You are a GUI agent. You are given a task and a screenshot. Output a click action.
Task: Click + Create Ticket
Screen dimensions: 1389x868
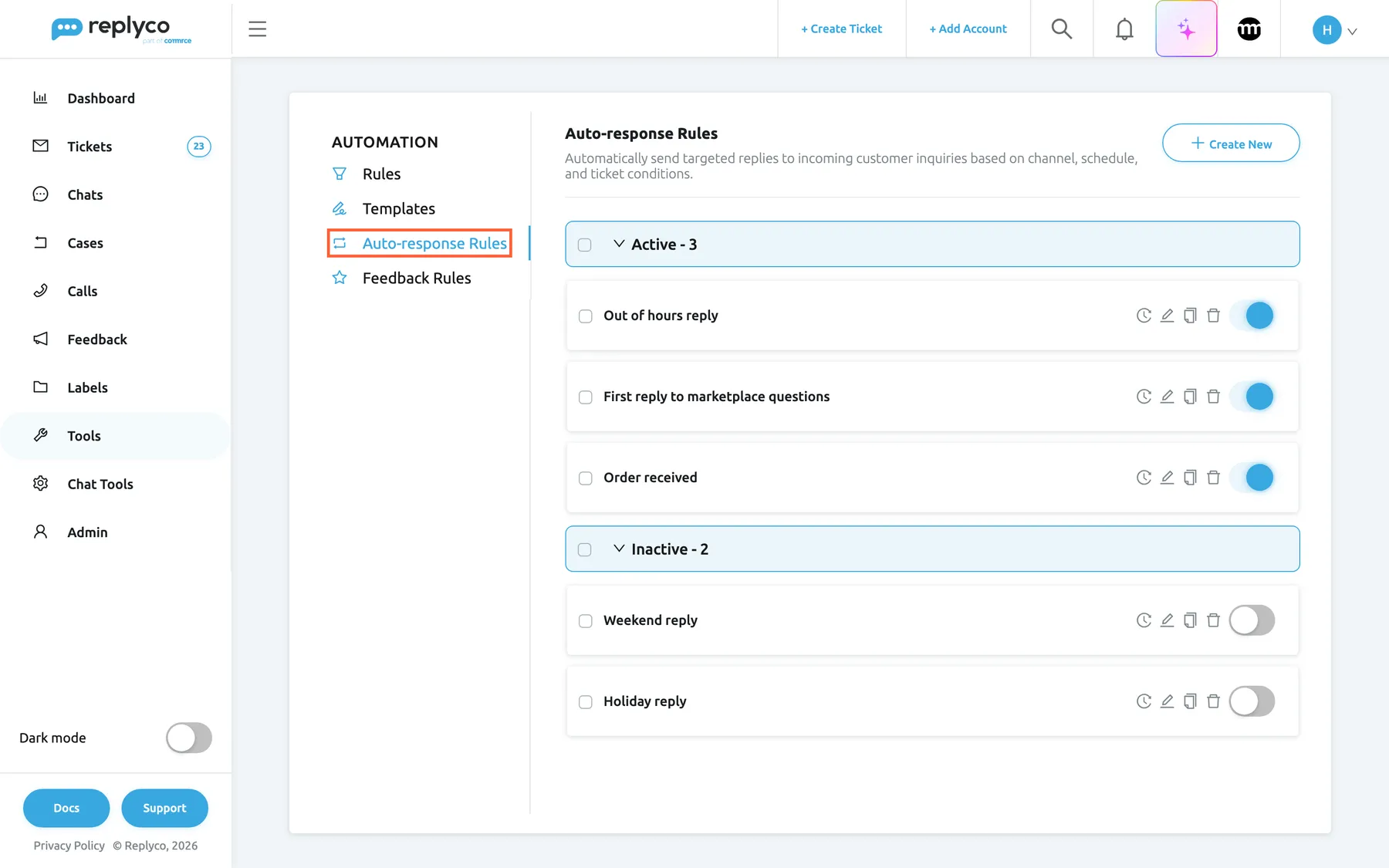tap(841, 29)
